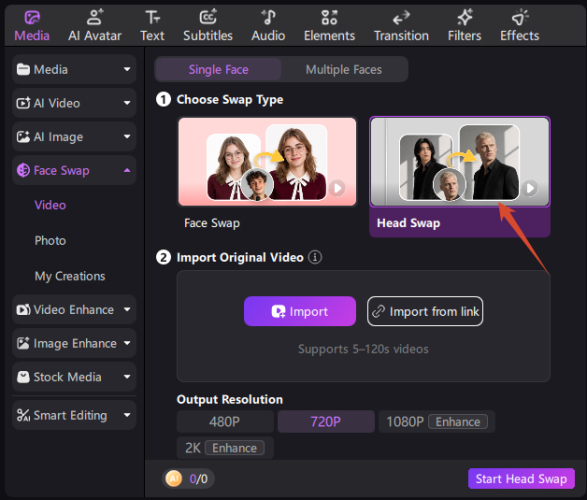Click the AI Image sidebar icon
The height and width of the screenshot is (500, 587).
pos(23,137)
